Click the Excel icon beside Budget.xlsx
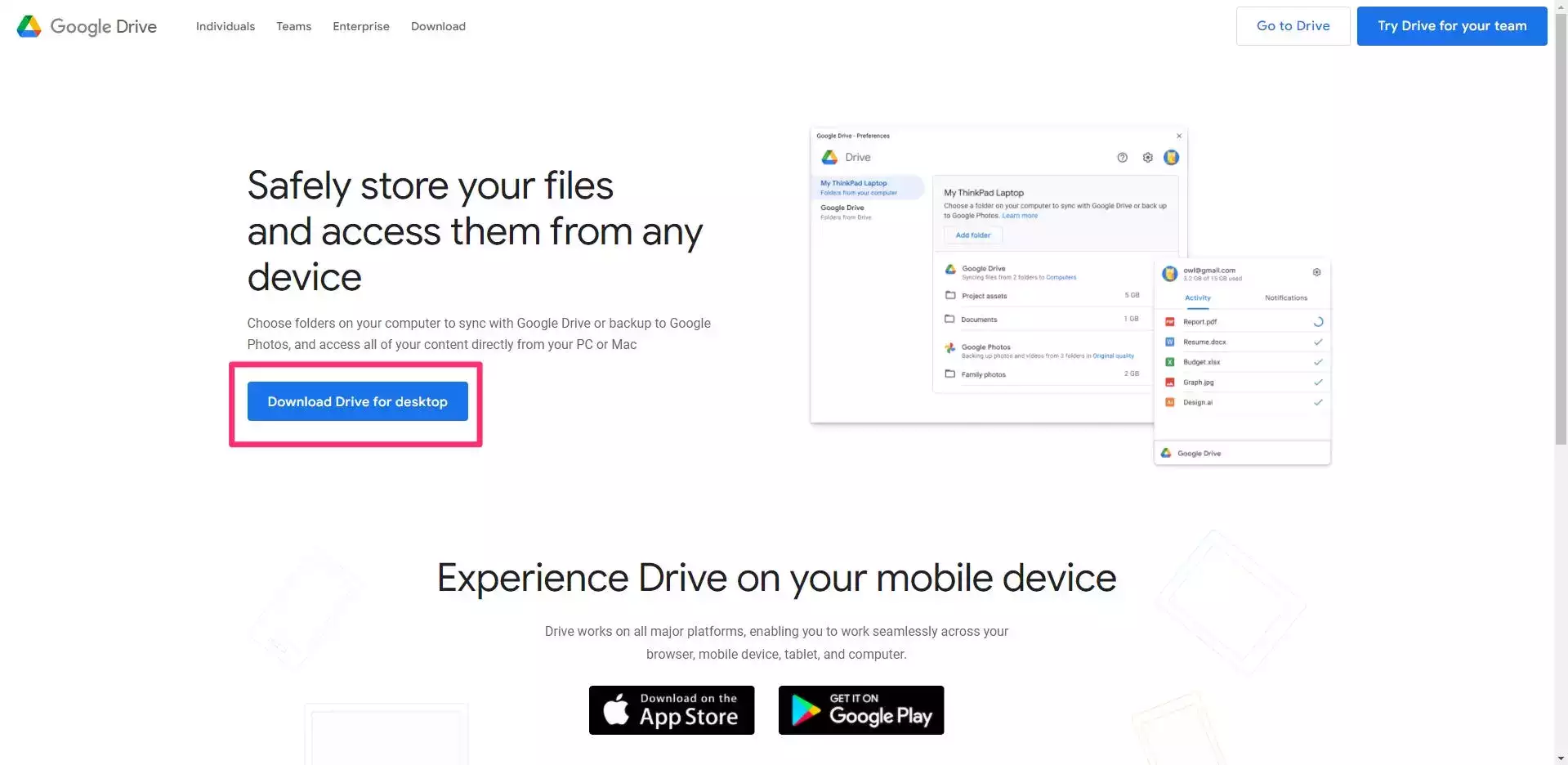 coord(1169,362)
